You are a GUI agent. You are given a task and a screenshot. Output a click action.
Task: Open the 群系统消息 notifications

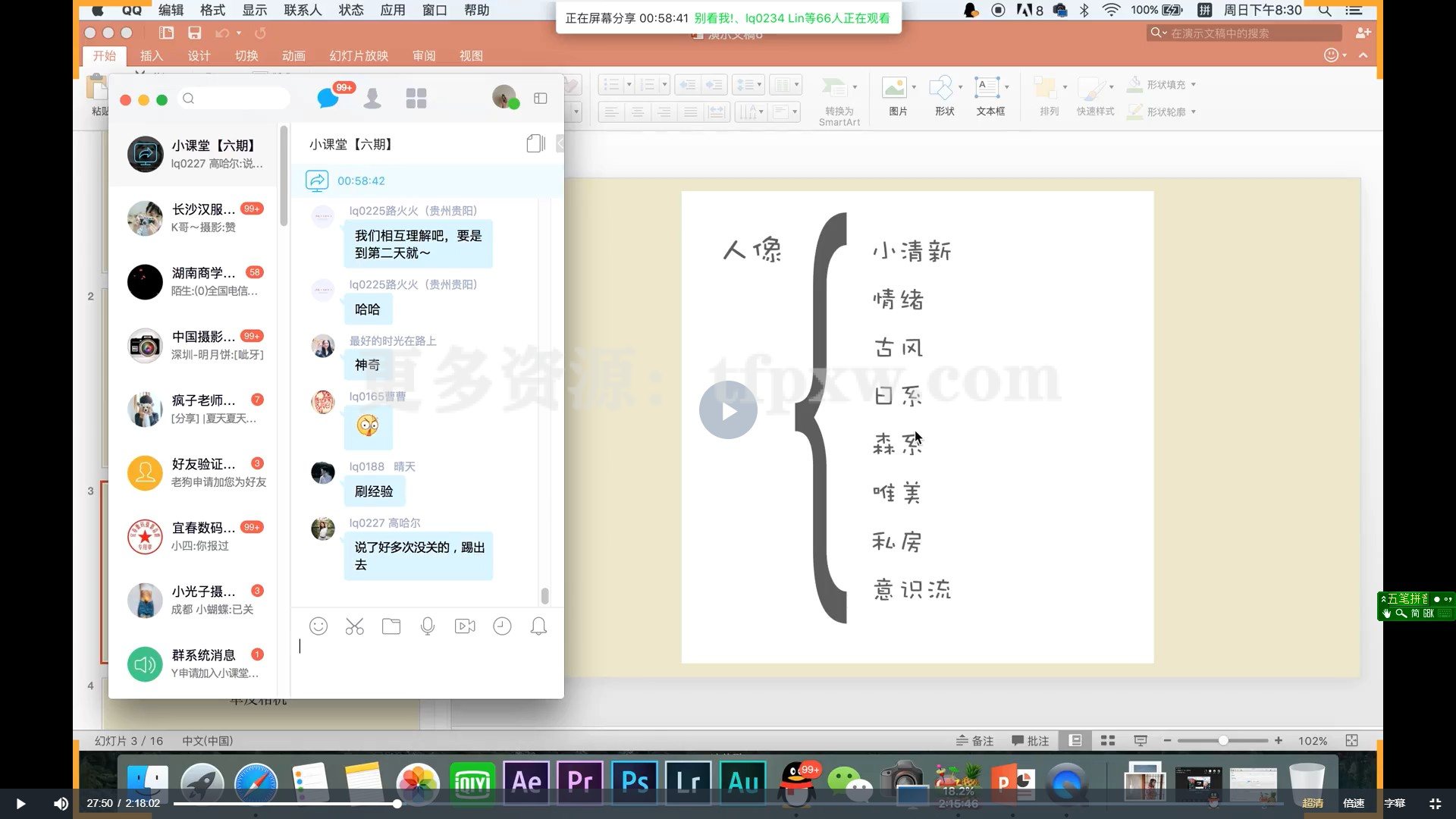(x=194, y=664)
